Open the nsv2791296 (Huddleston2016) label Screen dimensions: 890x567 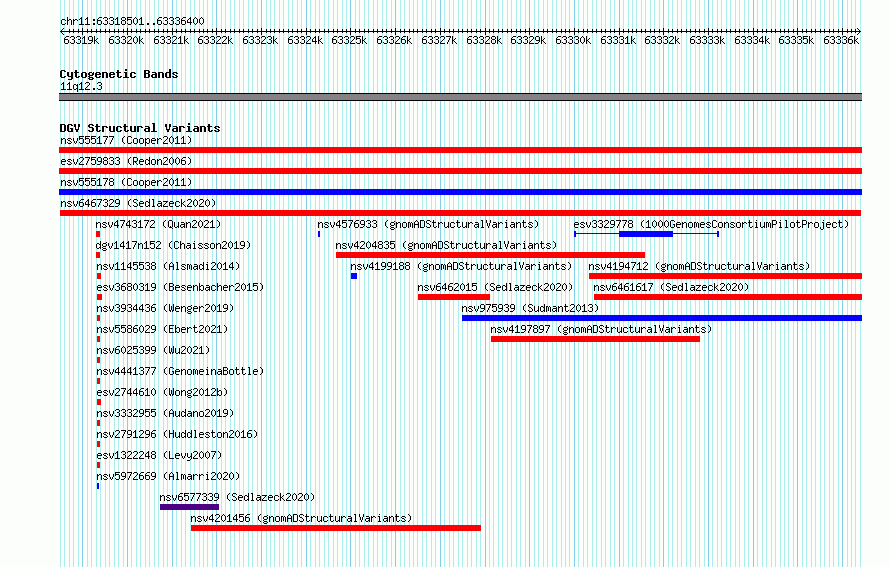point(177,434)
